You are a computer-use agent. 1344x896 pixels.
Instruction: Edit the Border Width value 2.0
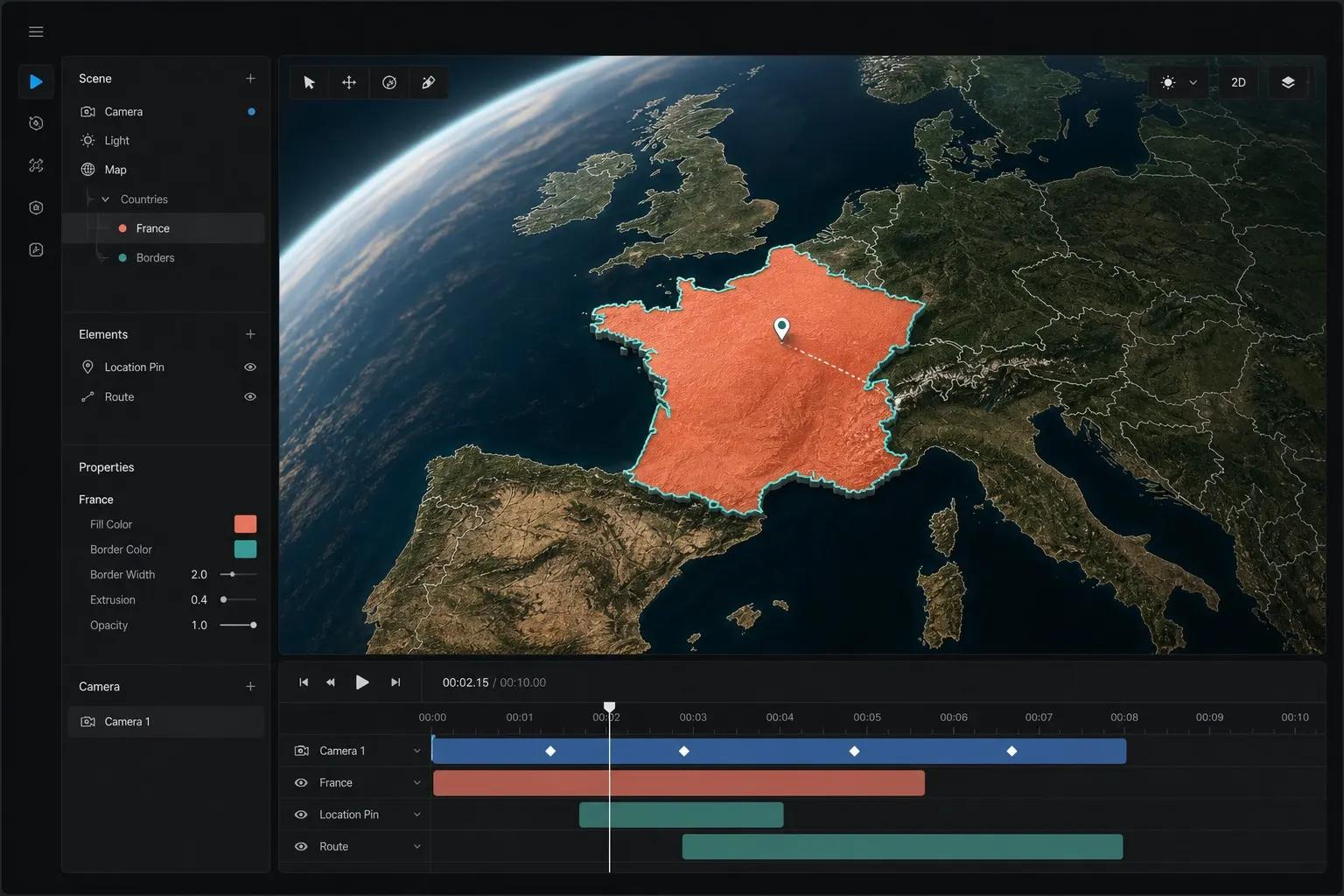[x=199, y=575]
